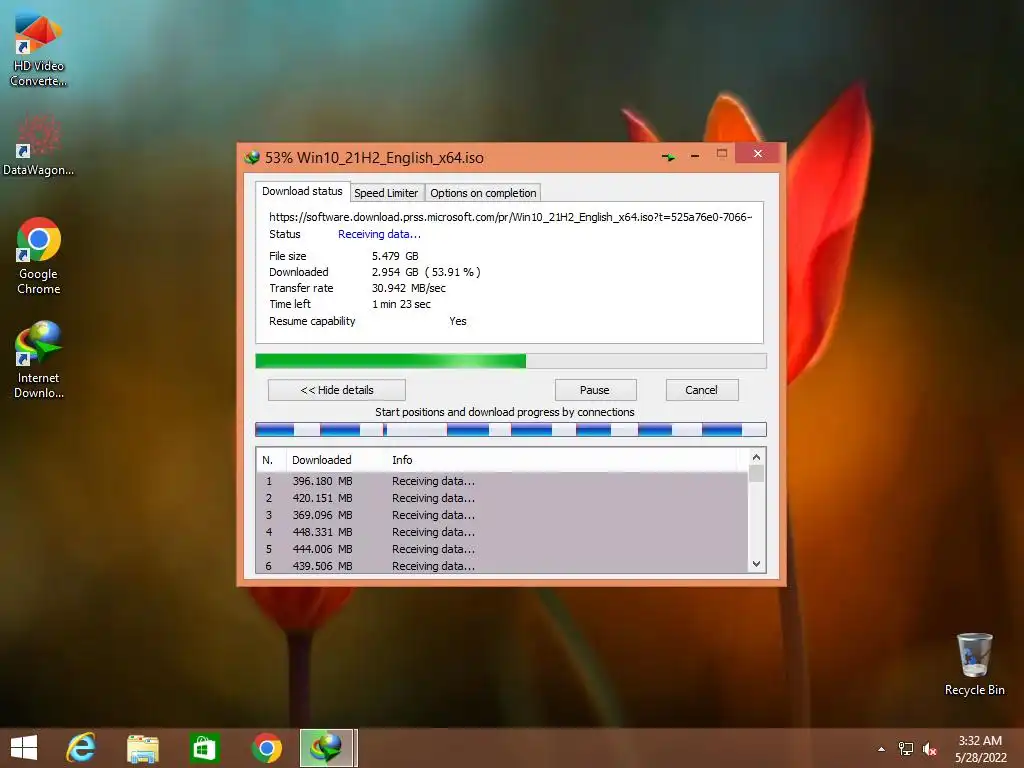
Task: Click downloaded value 2.954 GB
Action: [395, 272]
